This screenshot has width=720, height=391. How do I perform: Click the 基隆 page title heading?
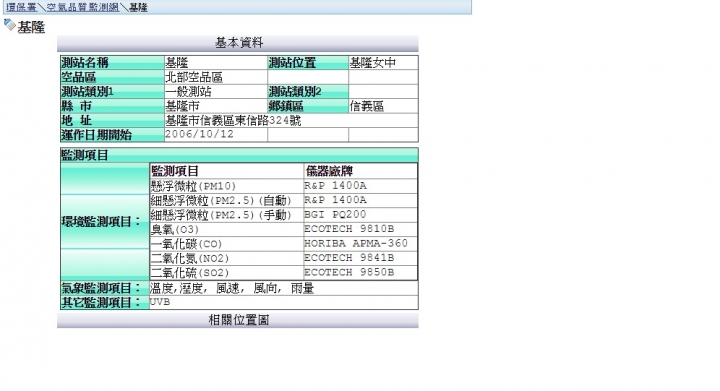pyautogui.click(x=31, y=27)
